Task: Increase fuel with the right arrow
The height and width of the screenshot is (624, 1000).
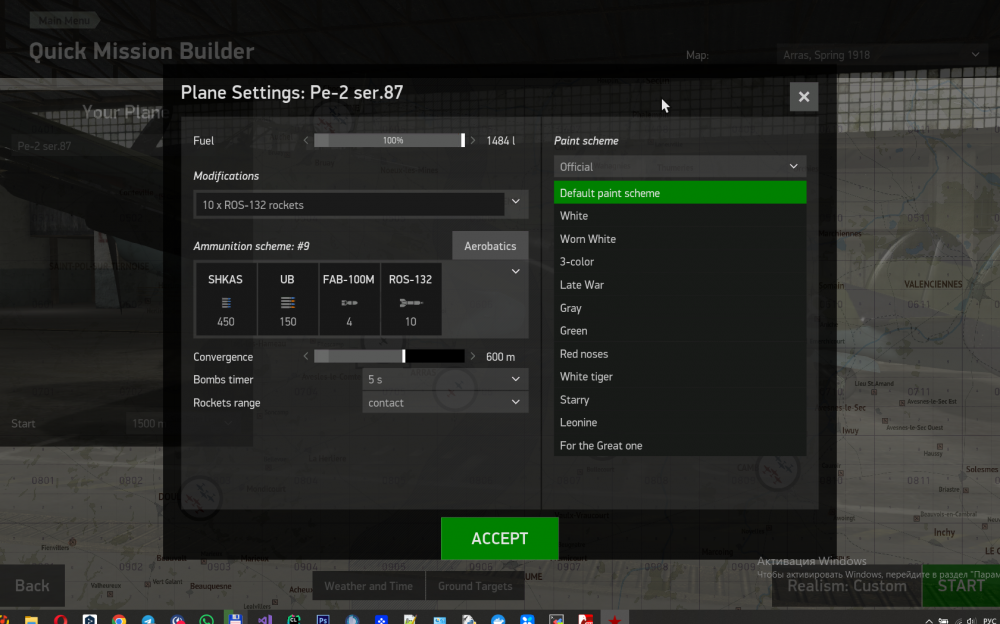Action: point(473,140)
